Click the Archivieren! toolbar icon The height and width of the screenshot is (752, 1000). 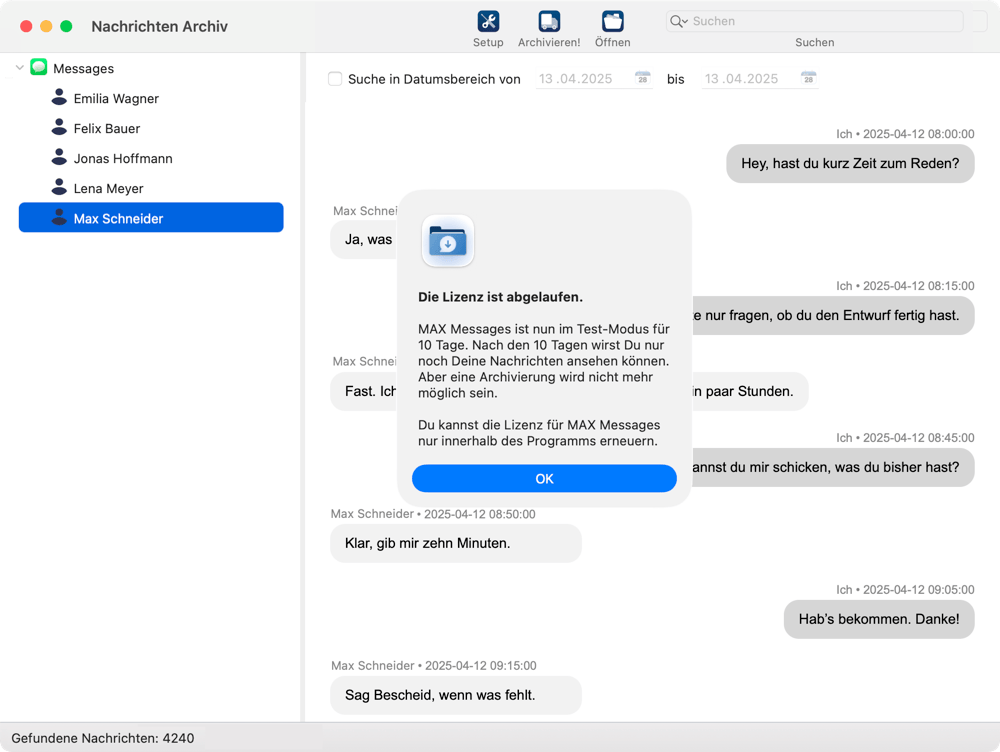(x=549, y=21)
